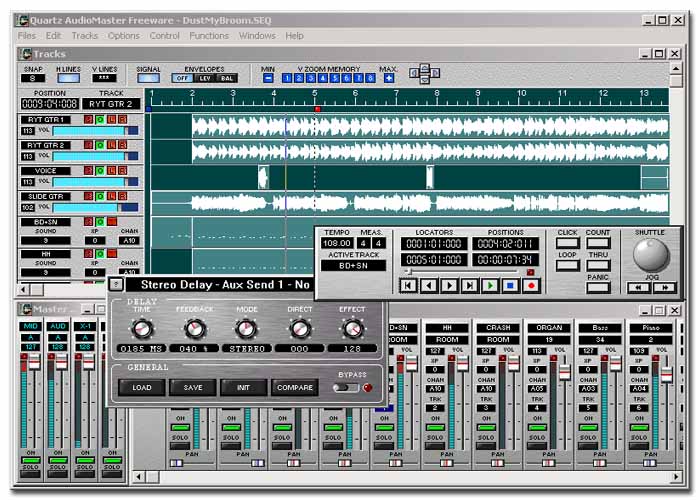Toggle the Click metronome button

tap(567, 243)
